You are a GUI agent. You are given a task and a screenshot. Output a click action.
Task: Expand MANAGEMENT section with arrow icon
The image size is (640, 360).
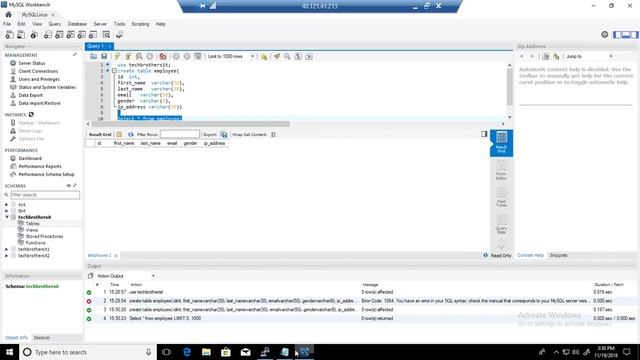(x=75, y=55)
